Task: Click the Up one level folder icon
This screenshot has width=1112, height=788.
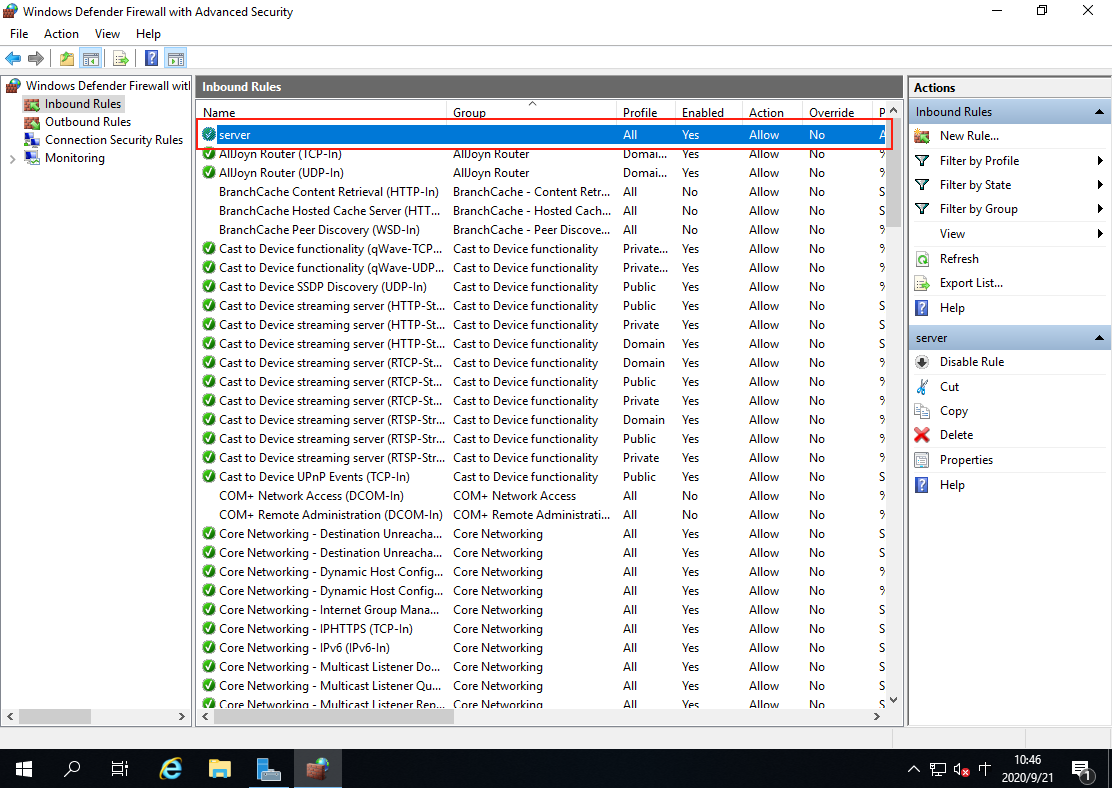Action: pyautogui.click(x=67, y=58)
